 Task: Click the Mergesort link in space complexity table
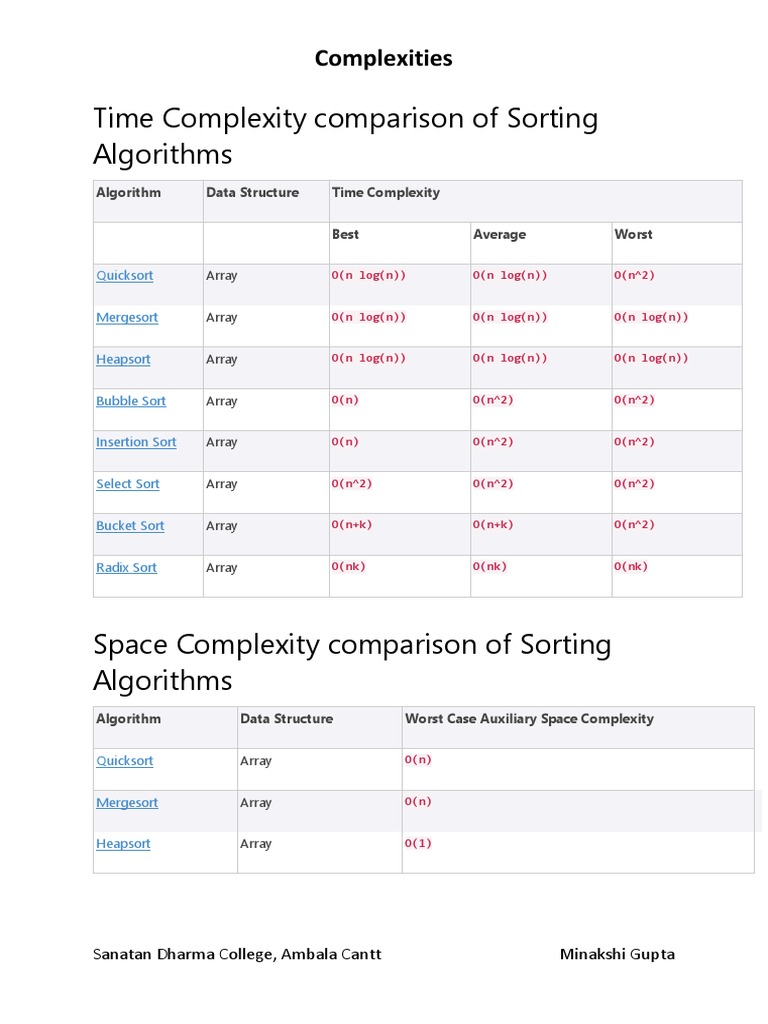[x=127, y=803]
